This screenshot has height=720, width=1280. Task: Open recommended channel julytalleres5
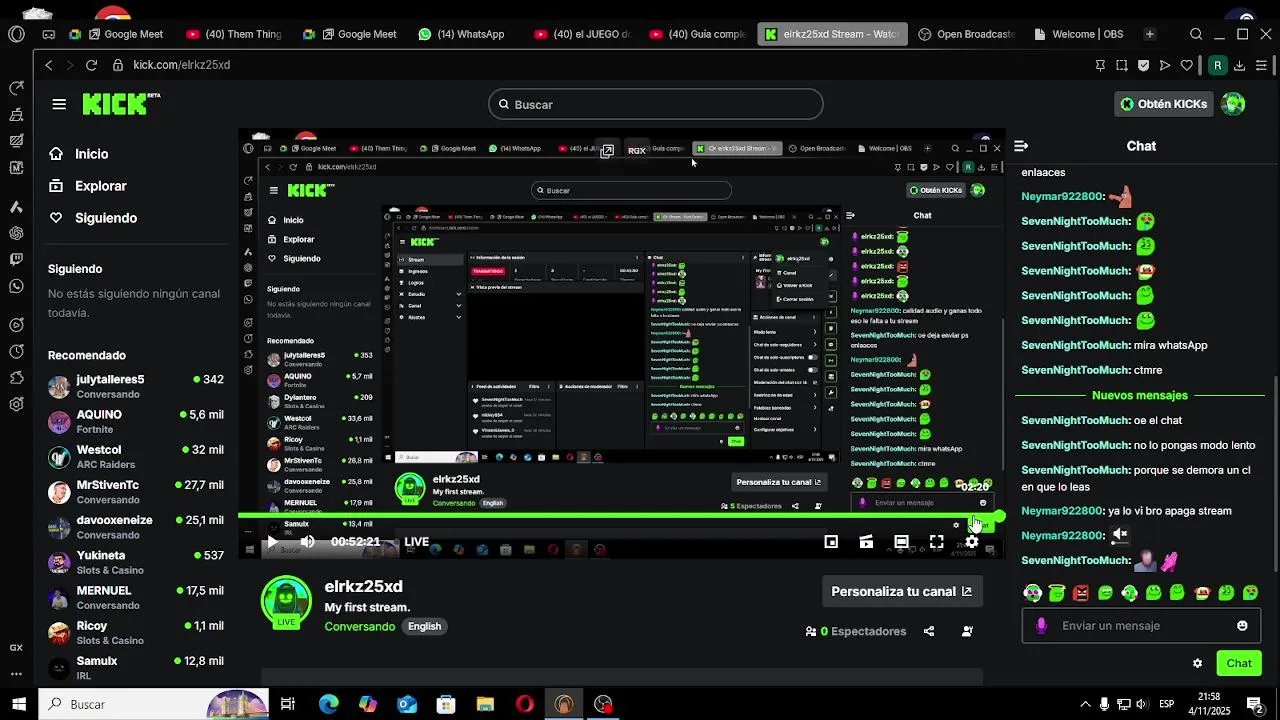click(x=136, y=386)
